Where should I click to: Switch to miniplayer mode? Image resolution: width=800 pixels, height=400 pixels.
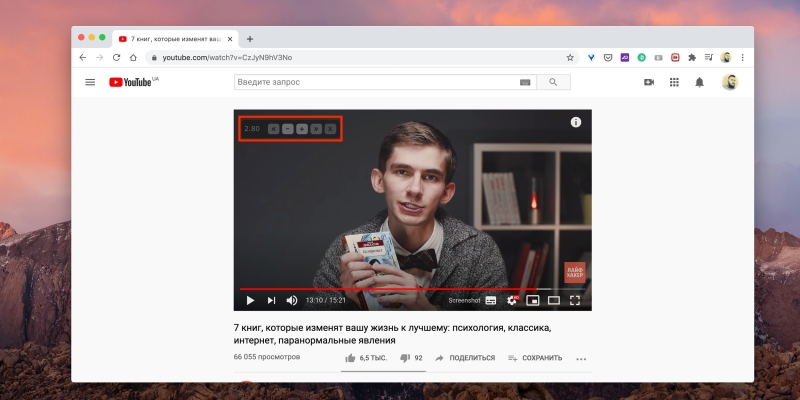533,301
